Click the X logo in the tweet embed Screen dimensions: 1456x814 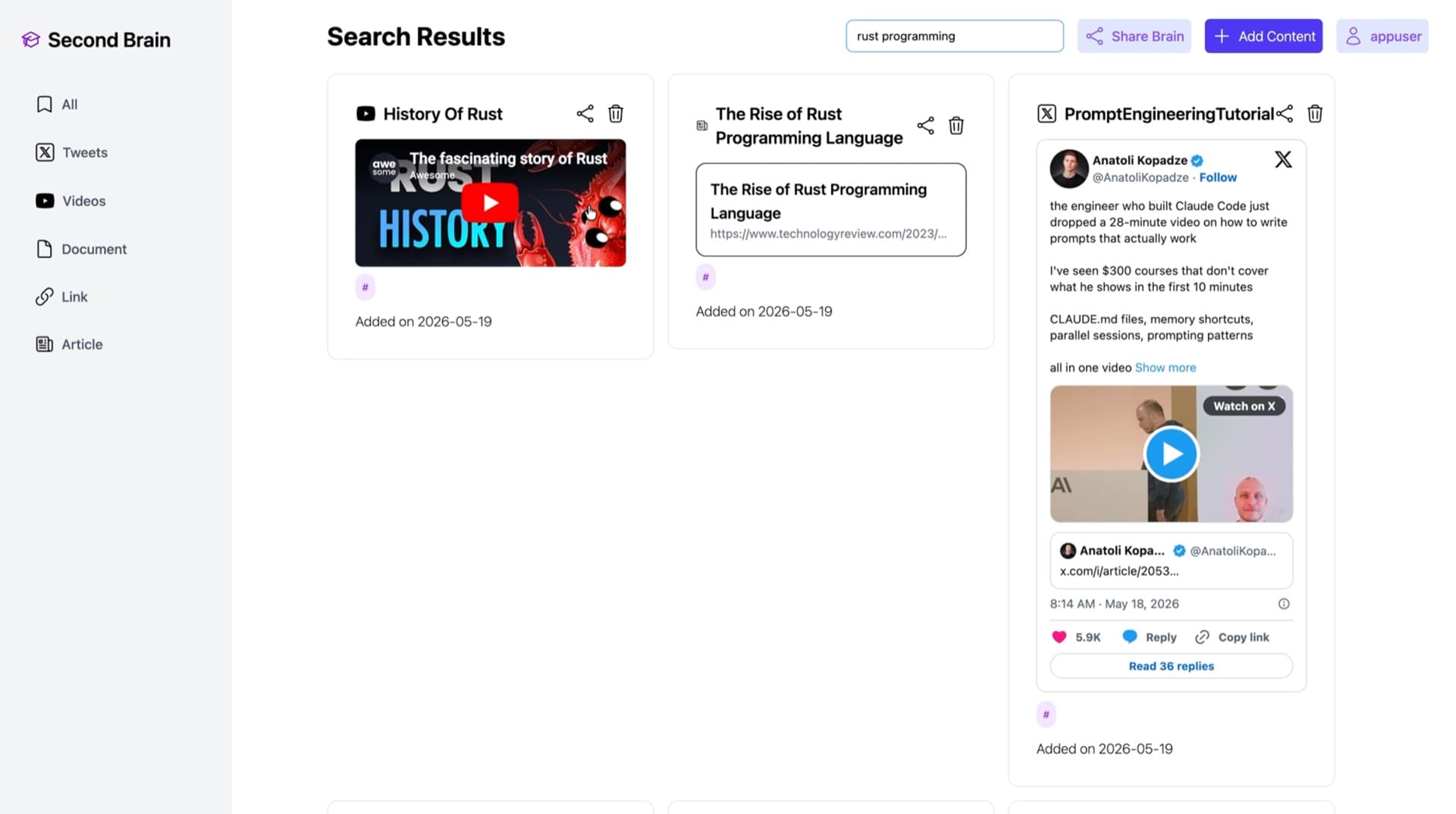click(x=1283, y=159)
